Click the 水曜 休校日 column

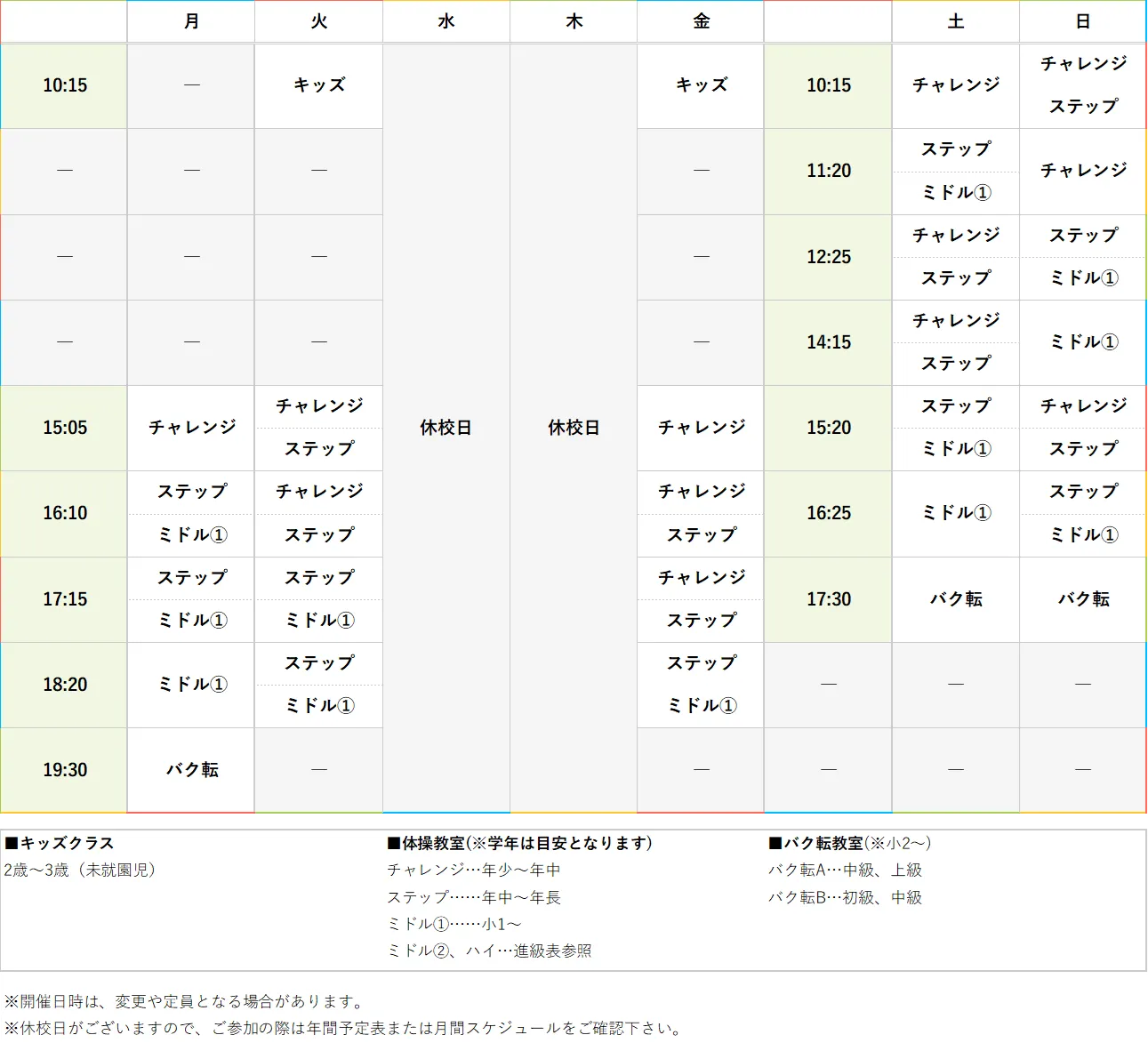[x=446, y=428]
